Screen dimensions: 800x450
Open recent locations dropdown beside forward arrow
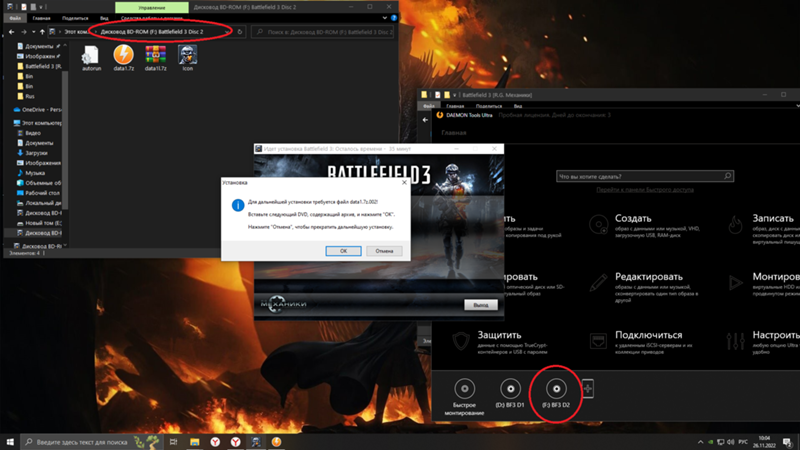point(34,32)
